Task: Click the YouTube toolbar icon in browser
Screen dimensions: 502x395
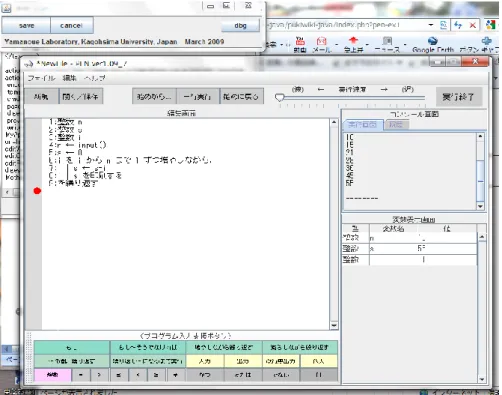Action: click(300, 41)
